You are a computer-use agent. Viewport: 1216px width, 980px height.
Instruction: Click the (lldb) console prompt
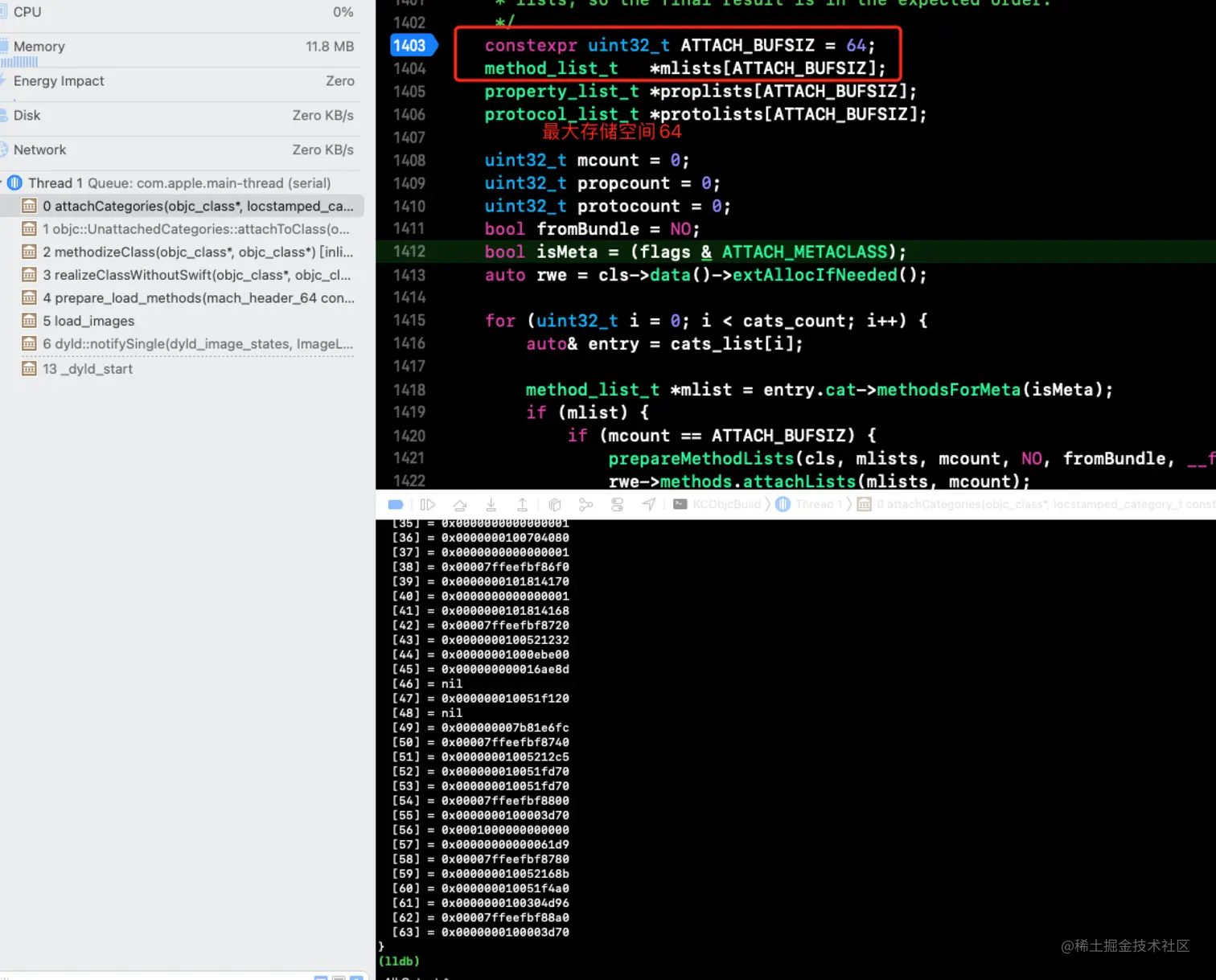[399, 962]
